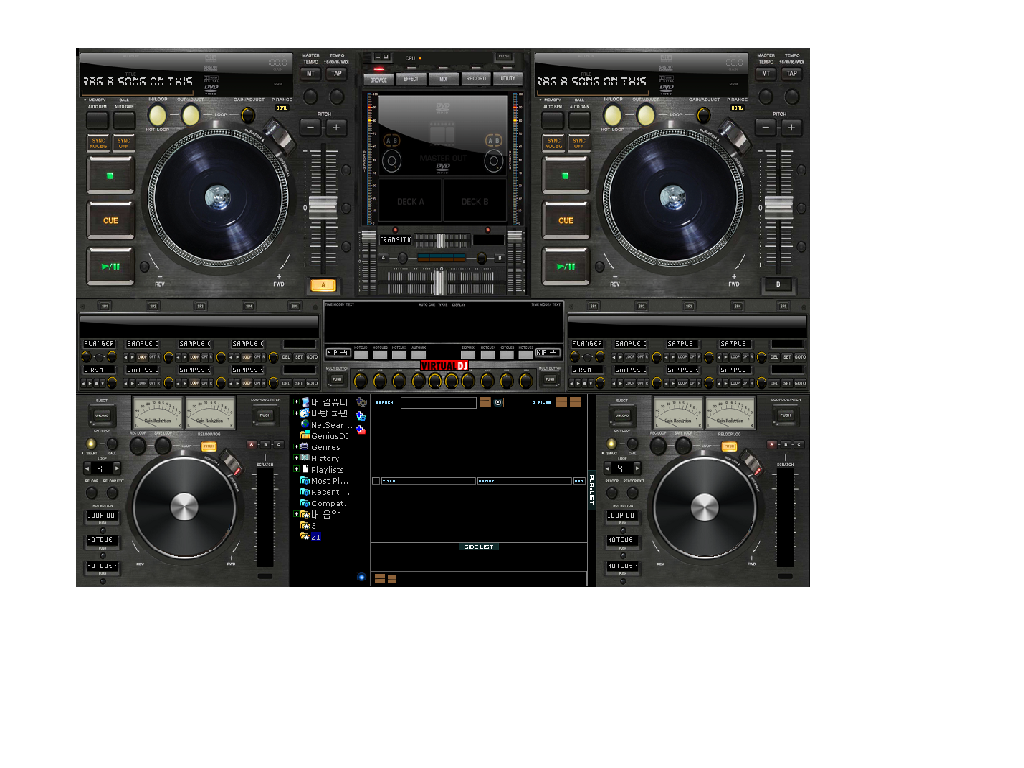Toggle the In-Loop yellow button on deck B

[x=613, y=115]
